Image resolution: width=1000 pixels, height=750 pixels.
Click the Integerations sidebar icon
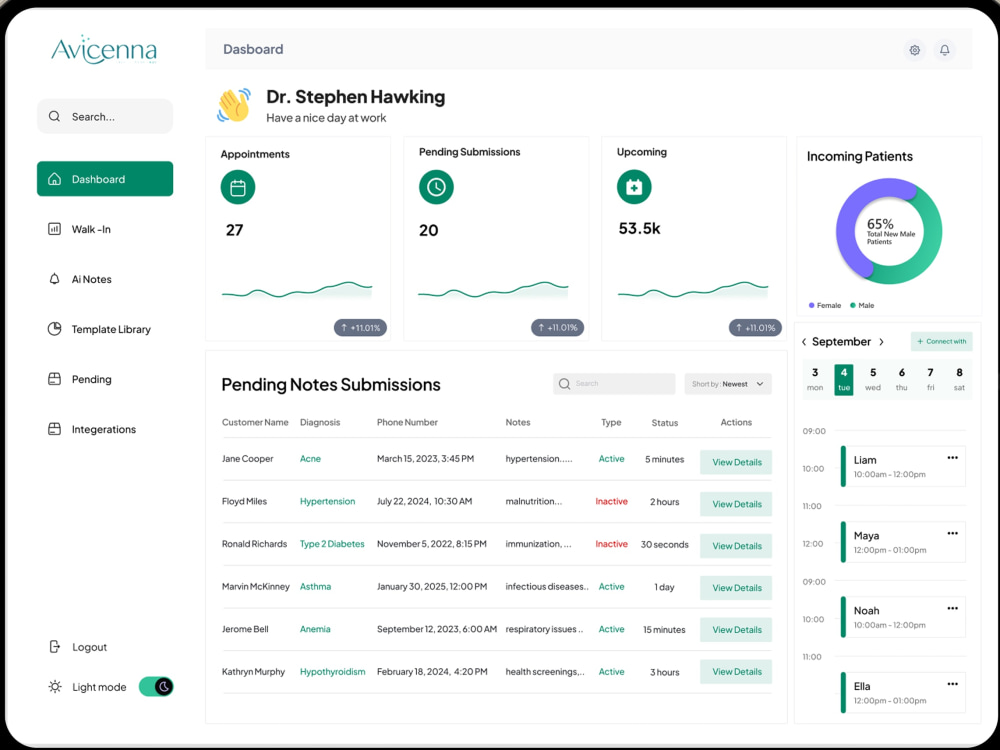point(54,429)
